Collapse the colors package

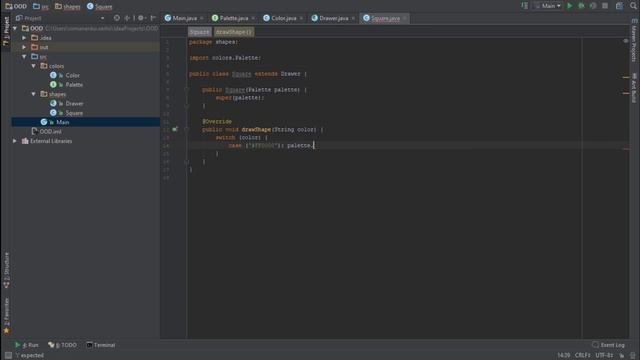point(33,66)
